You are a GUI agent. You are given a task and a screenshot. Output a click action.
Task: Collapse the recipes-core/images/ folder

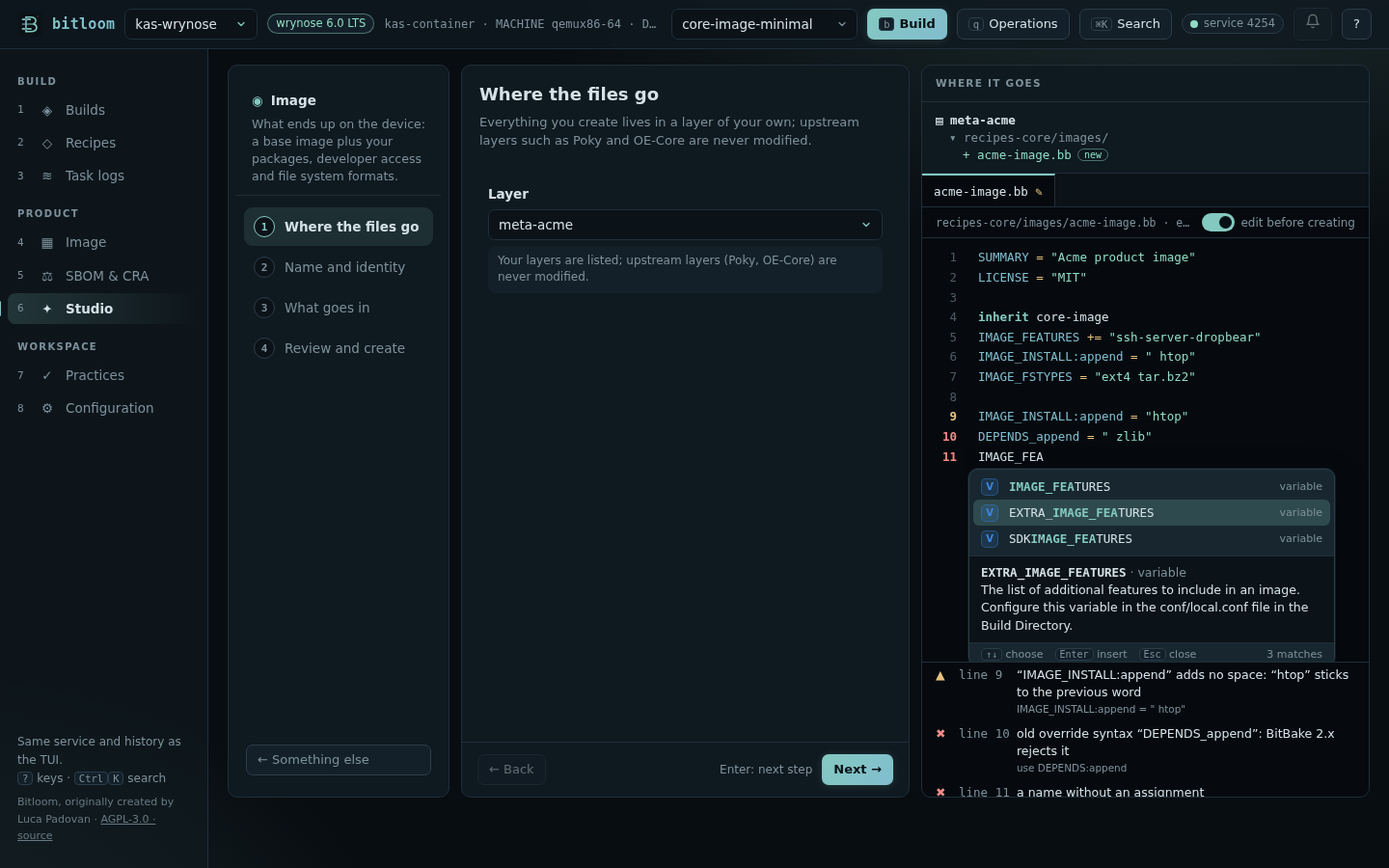[953, 138]
